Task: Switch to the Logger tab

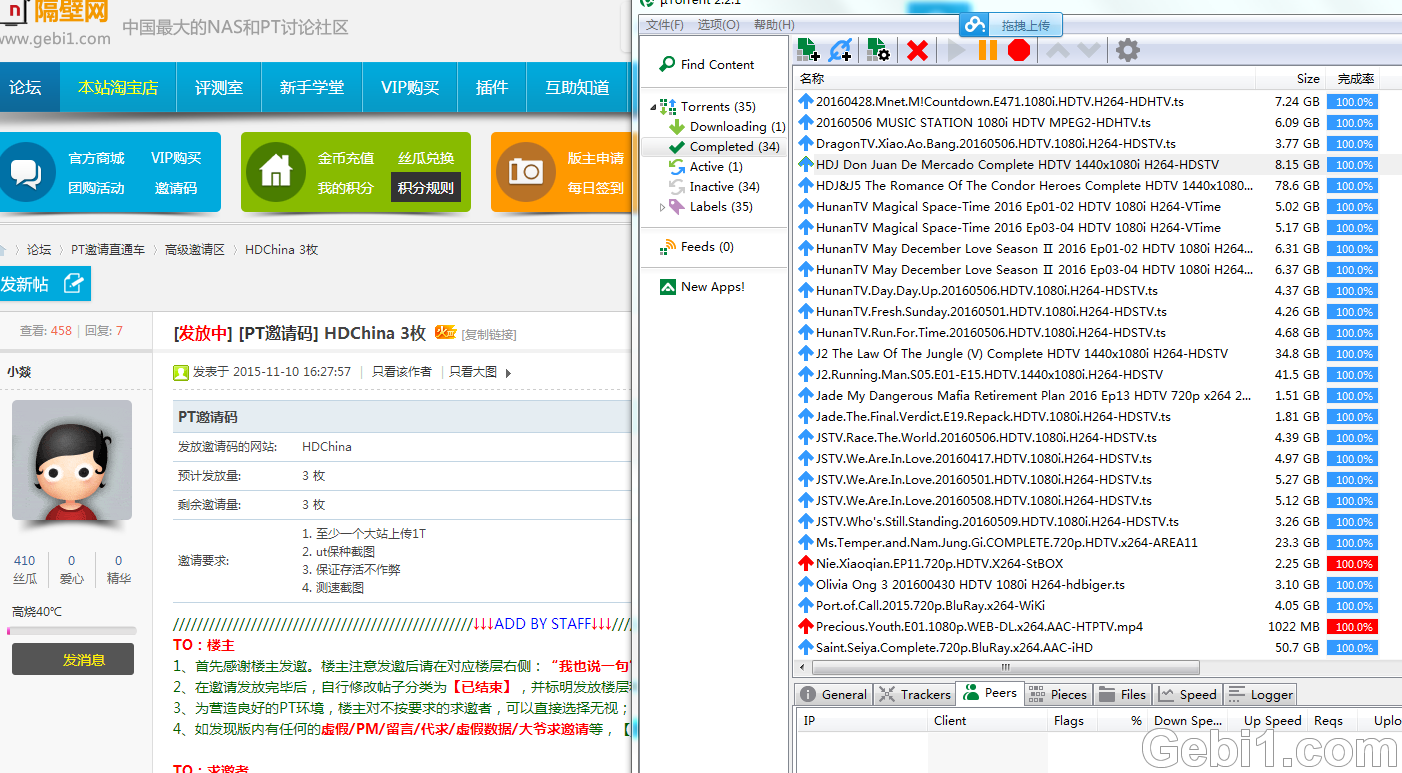Action: point(1260,694)
